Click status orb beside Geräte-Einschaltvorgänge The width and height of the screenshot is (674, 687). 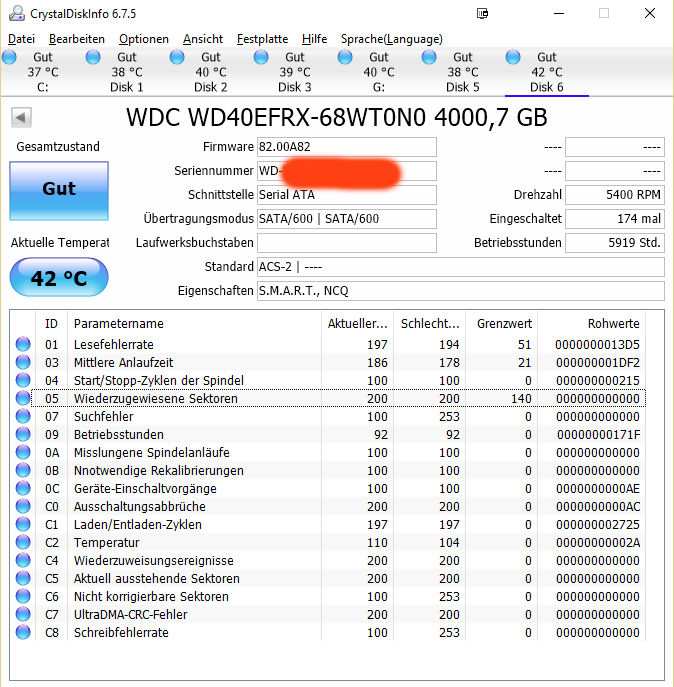(23, 488)
